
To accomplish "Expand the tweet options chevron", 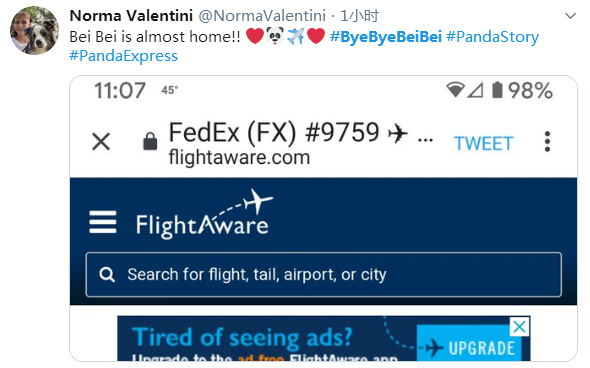I will point(570,16).
